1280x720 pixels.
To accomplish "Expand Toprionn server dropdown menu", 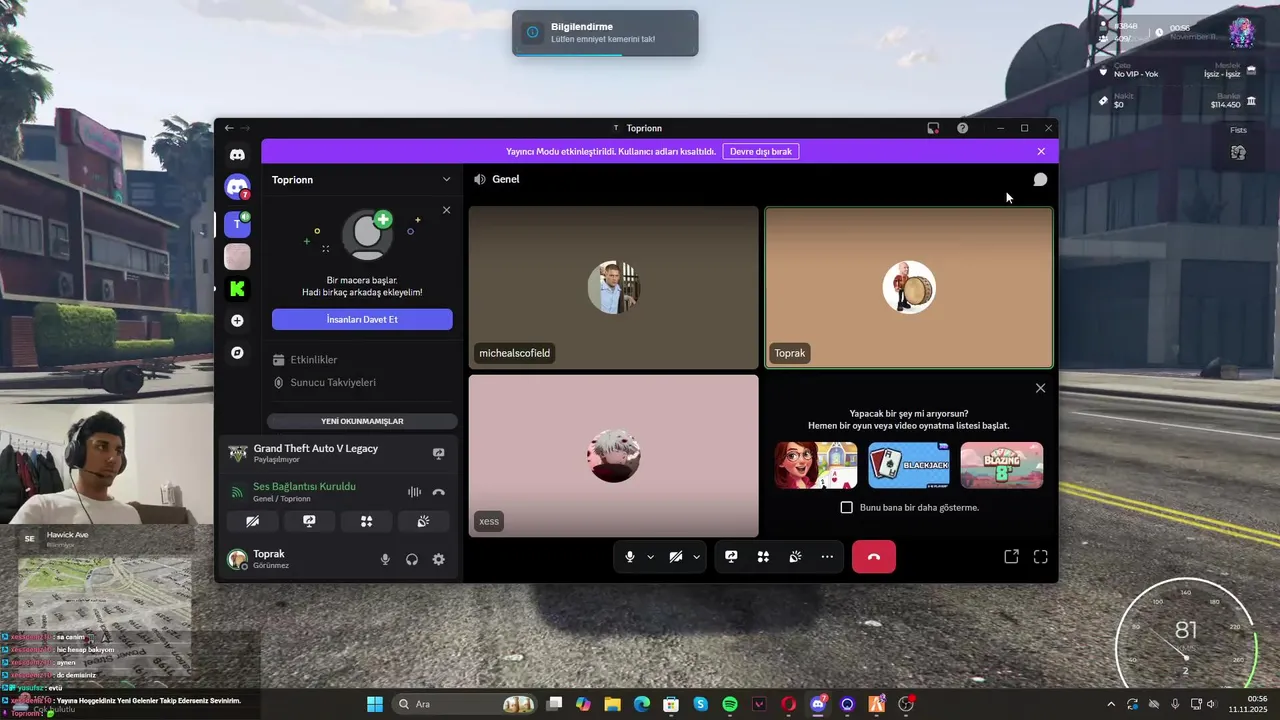I will tap(446, 179).
